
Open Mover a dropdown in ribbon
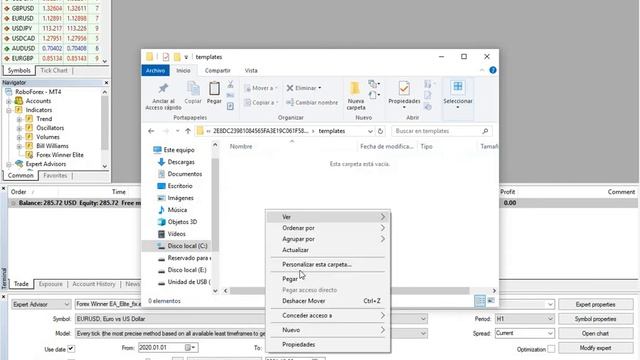click(261, 88)
